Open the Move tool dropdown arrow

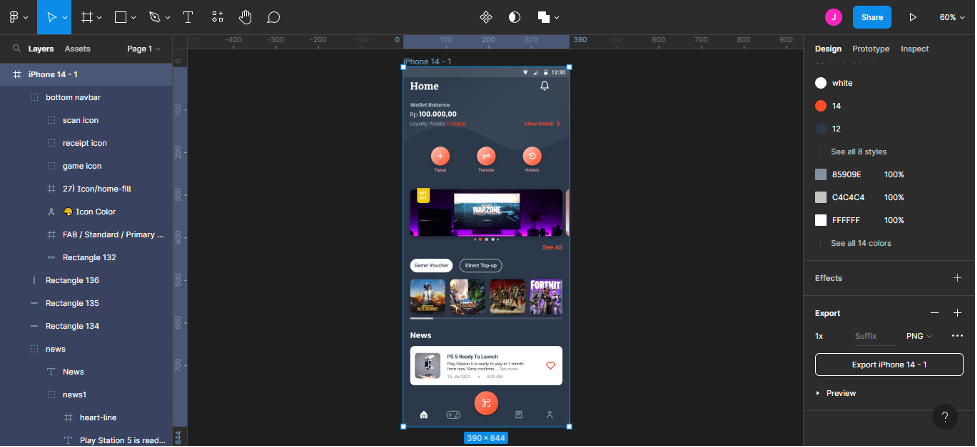[x=65, y=18]
